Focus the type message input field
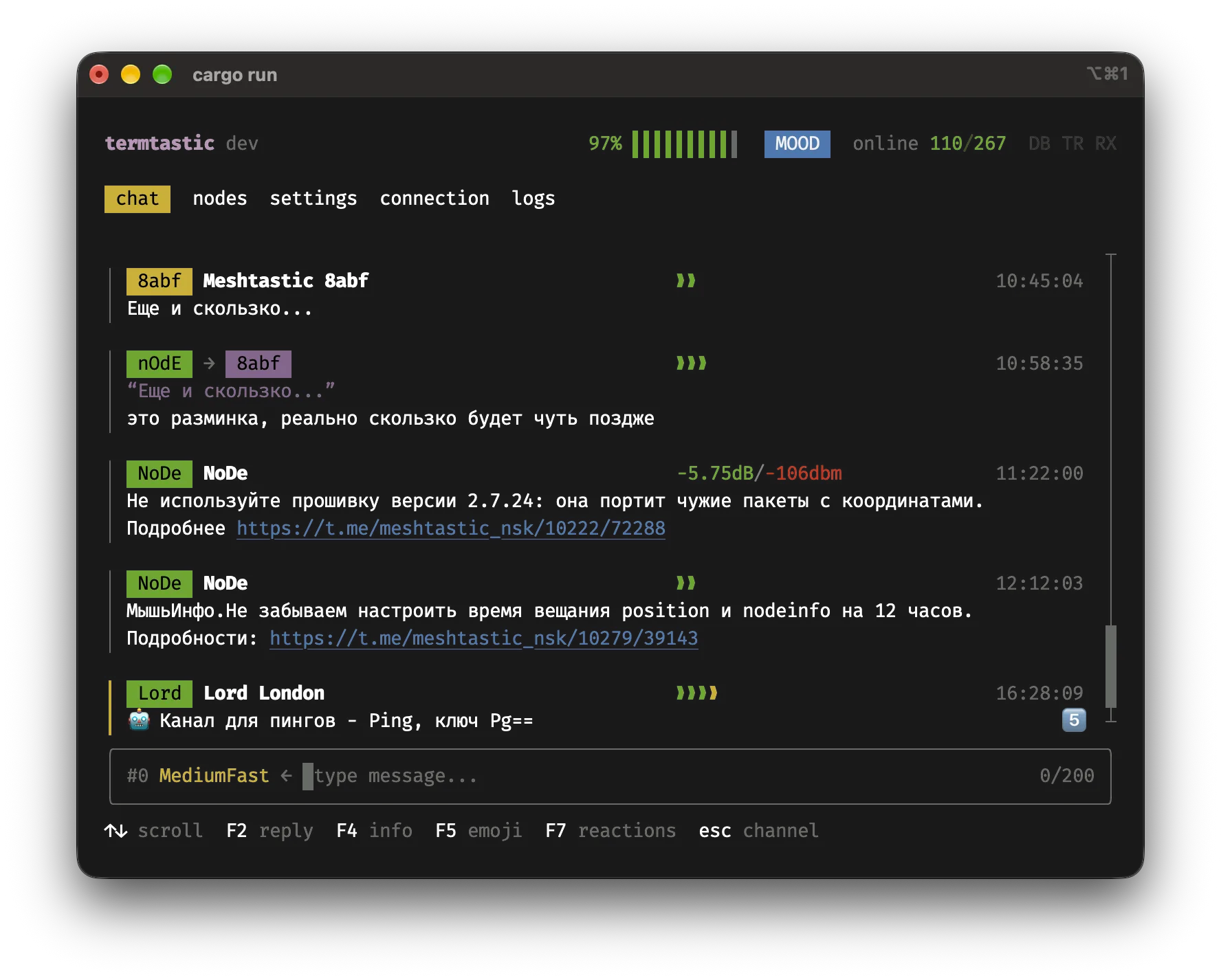 pyautogui.click(x=610, y=776)
